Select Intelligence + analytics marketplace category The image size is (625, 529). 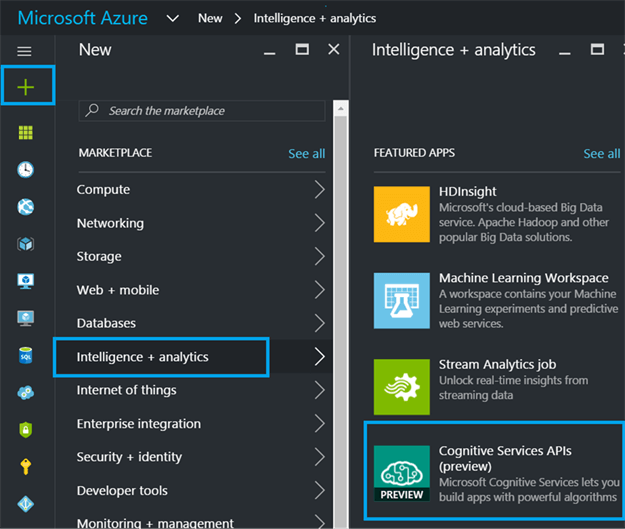(161, 357)
